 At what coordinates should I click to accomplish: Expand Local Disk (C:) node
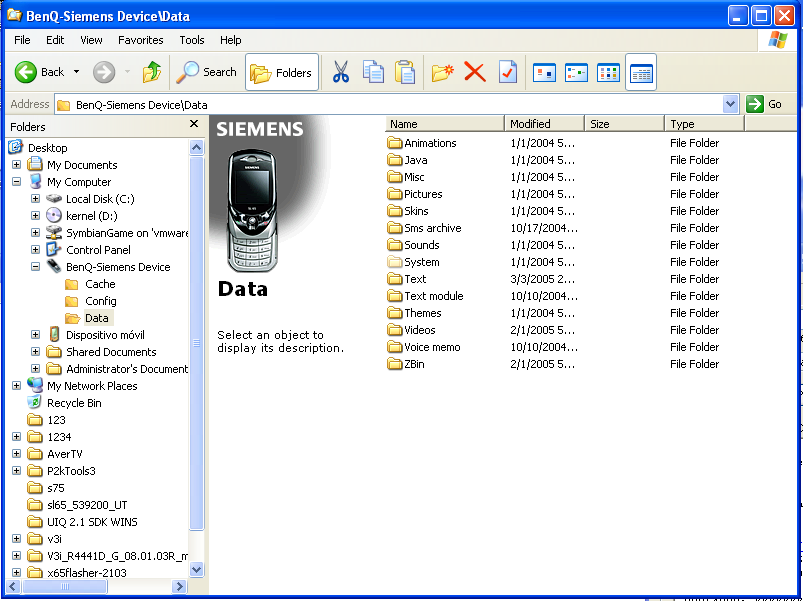pyautogui.click(x=35, y=199)
